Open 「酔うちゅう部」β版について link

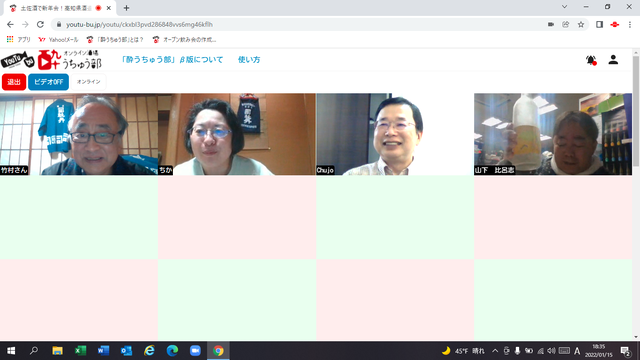click(172, 60)
